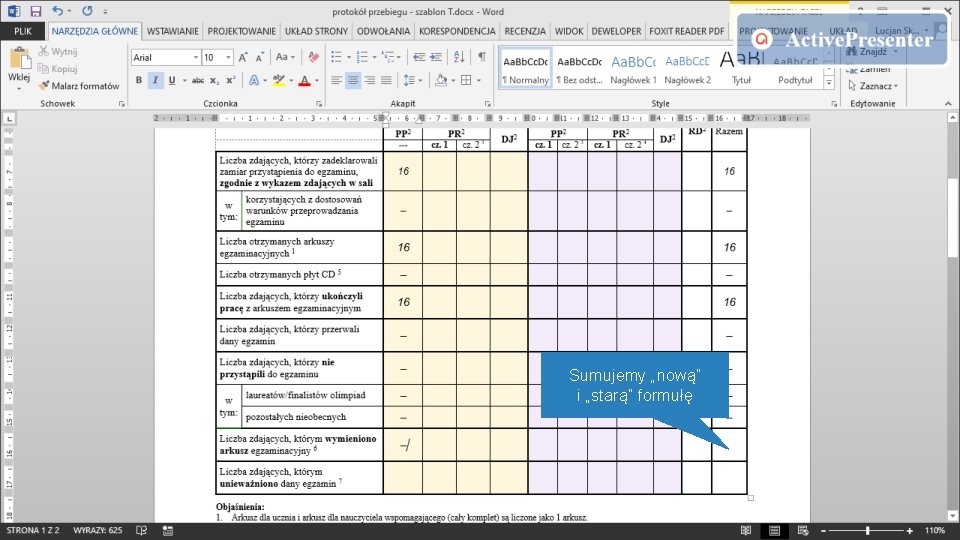Open the FOXIT READER PDF tab
This screenshot has height=540, width=960.
point(686,31)
